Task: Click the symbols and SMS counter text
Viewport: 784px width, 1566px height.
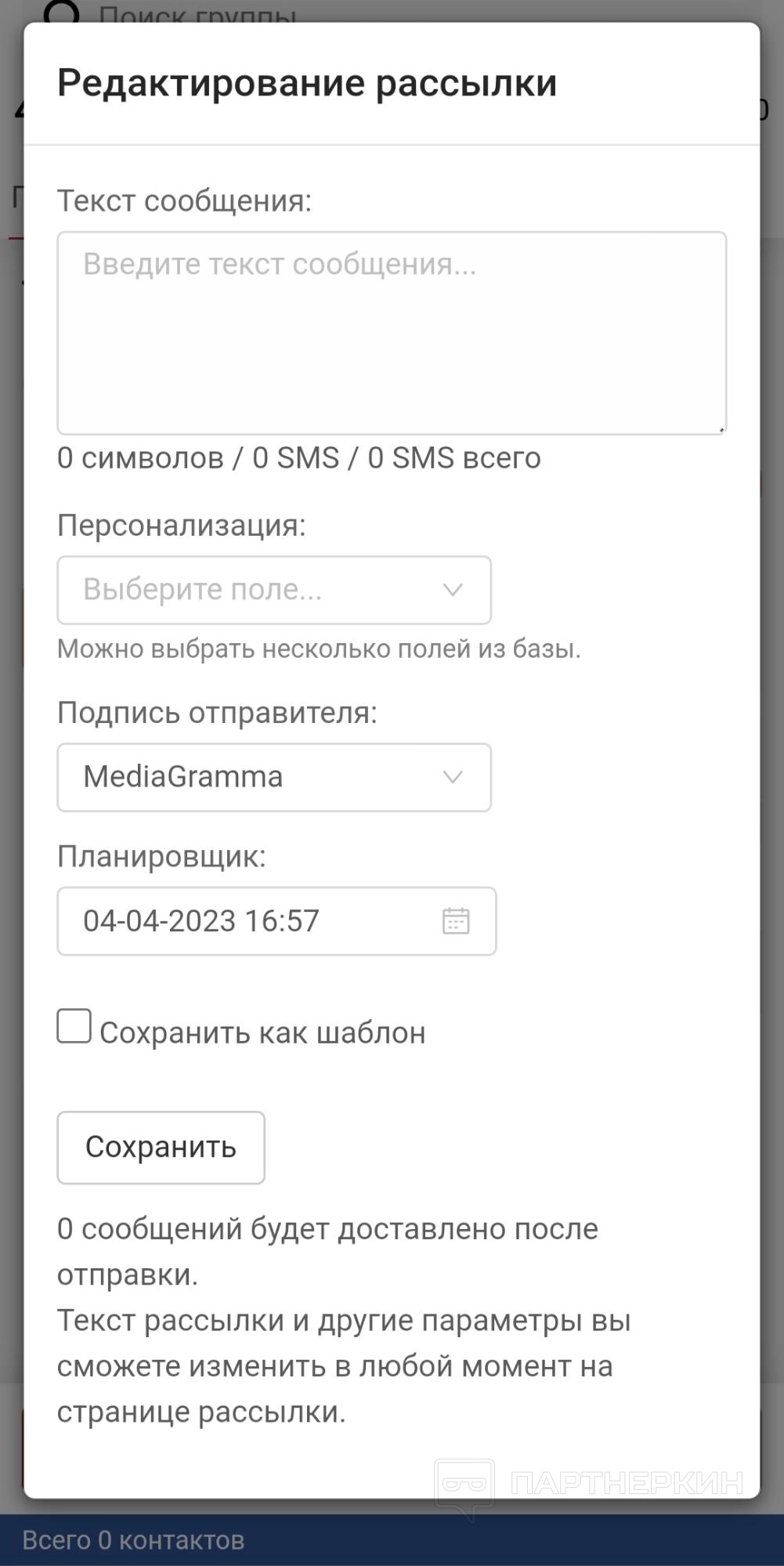Action: (298, 458)
